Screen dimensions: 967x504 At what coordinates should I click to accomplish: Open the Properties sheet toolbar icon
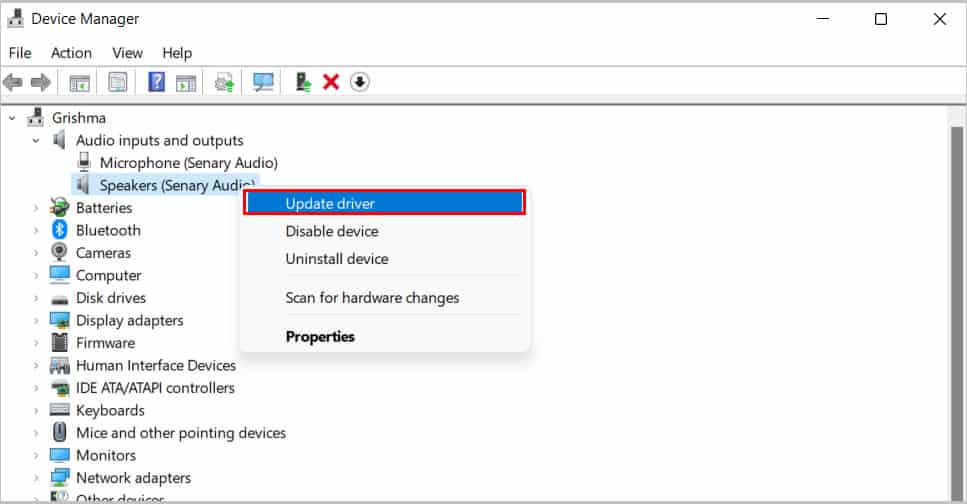pyautogui.click(x=117, y=82)
